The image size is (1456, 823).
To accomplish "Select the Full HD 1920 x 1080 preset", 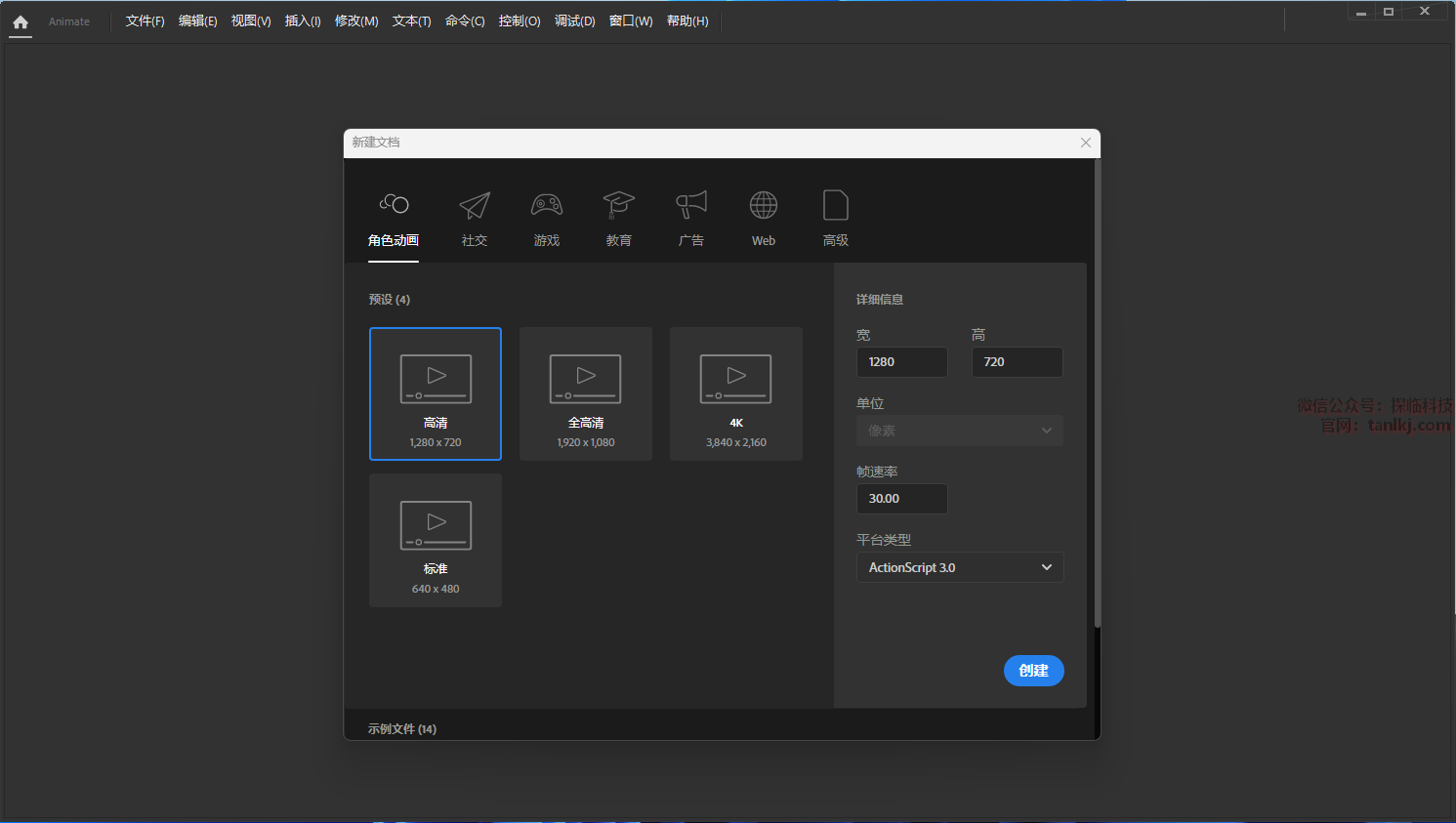I will pyautogui.click(x=586, y=393).
